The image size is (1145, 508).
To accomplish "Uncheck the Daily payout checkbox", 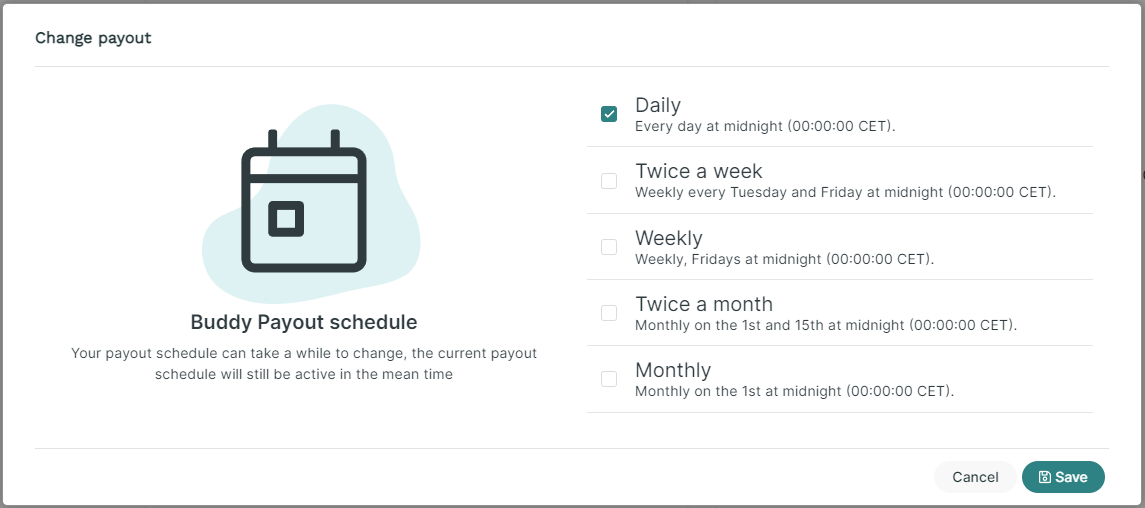I will (609, 114).
